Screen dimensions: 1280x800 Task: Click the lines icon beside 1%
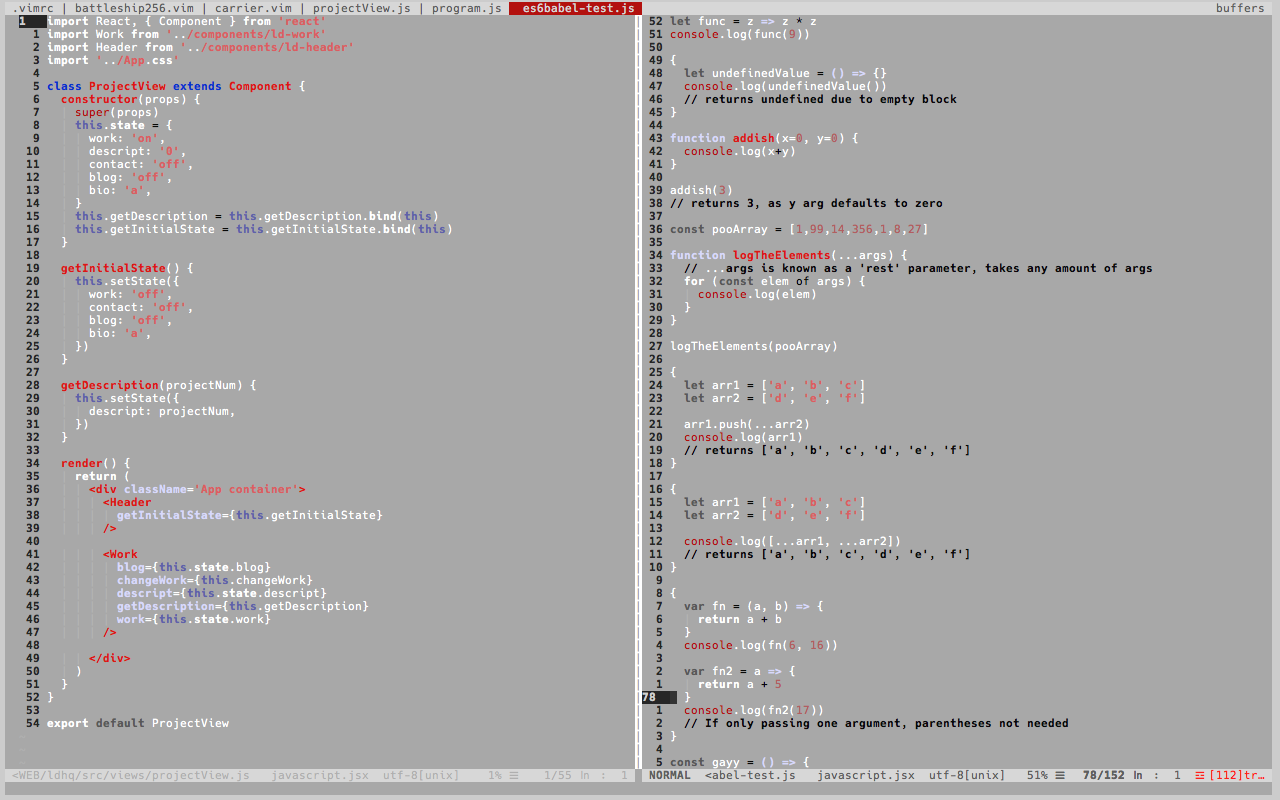tap(514, 775)
